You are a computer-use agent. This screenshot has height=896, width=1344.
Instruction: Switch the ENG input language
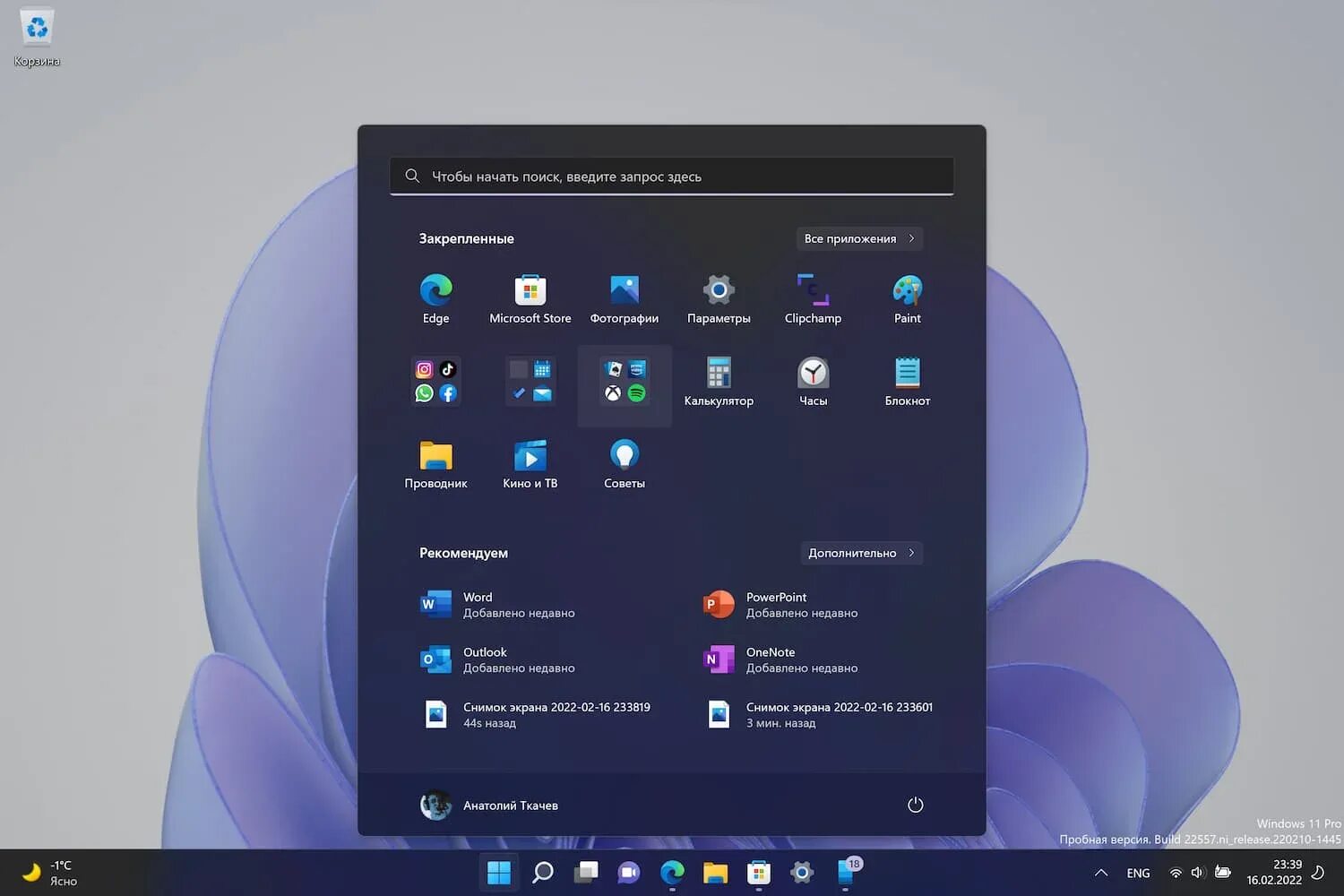tap(1138, 873)
